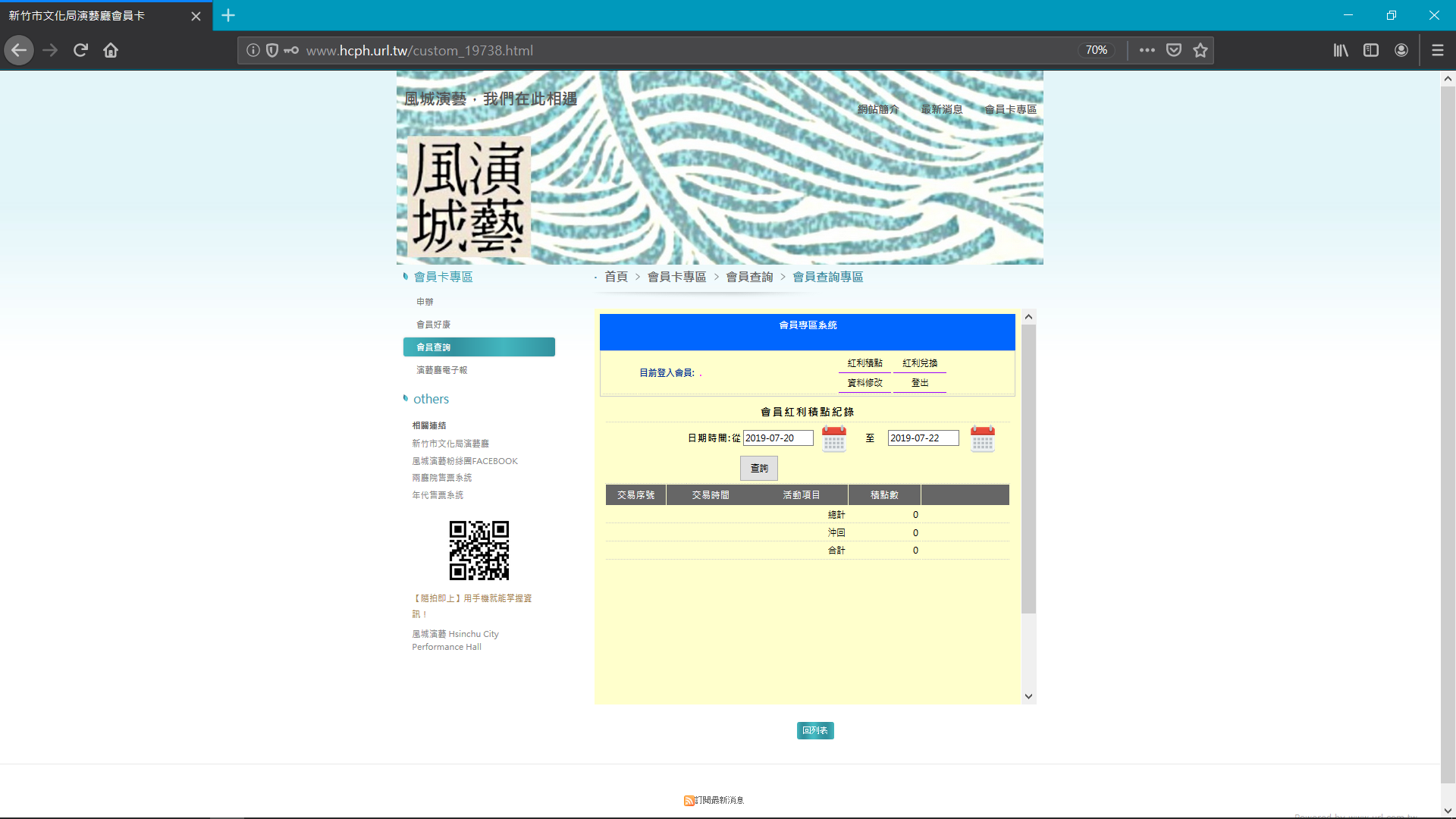1456x819 pixels.
Task: Click 會員查詢 breadcrumb link
Action: [749, 277]
